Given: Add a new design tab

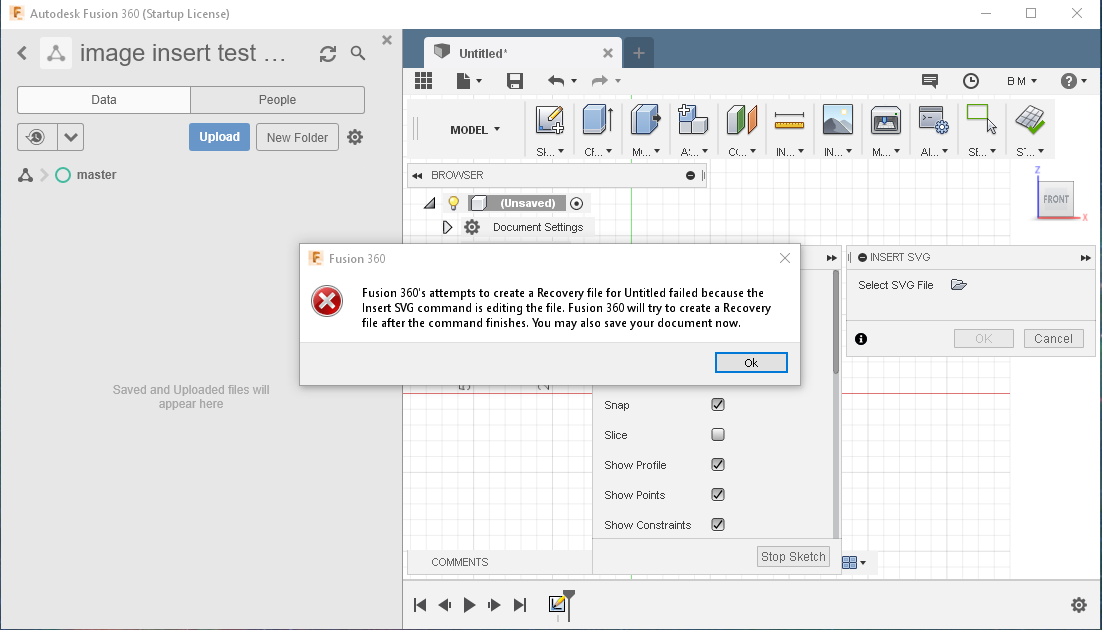Looking at the screenshot, I should (639, 53).
